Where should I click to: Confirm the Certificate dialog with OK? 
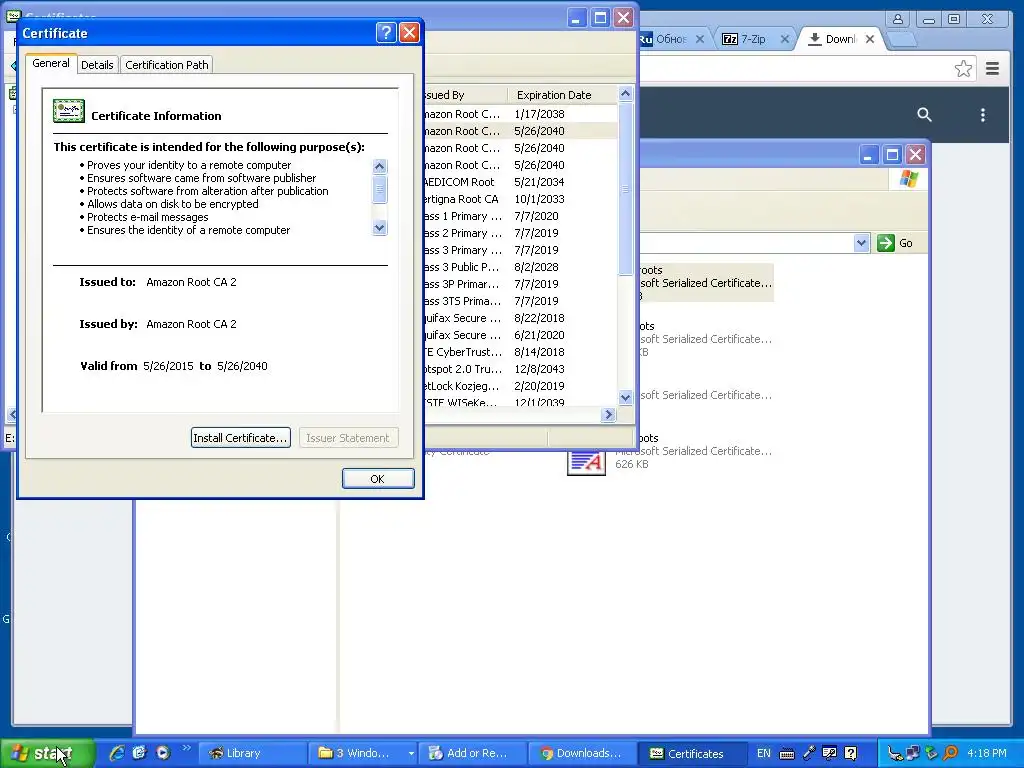click(377, 479)
